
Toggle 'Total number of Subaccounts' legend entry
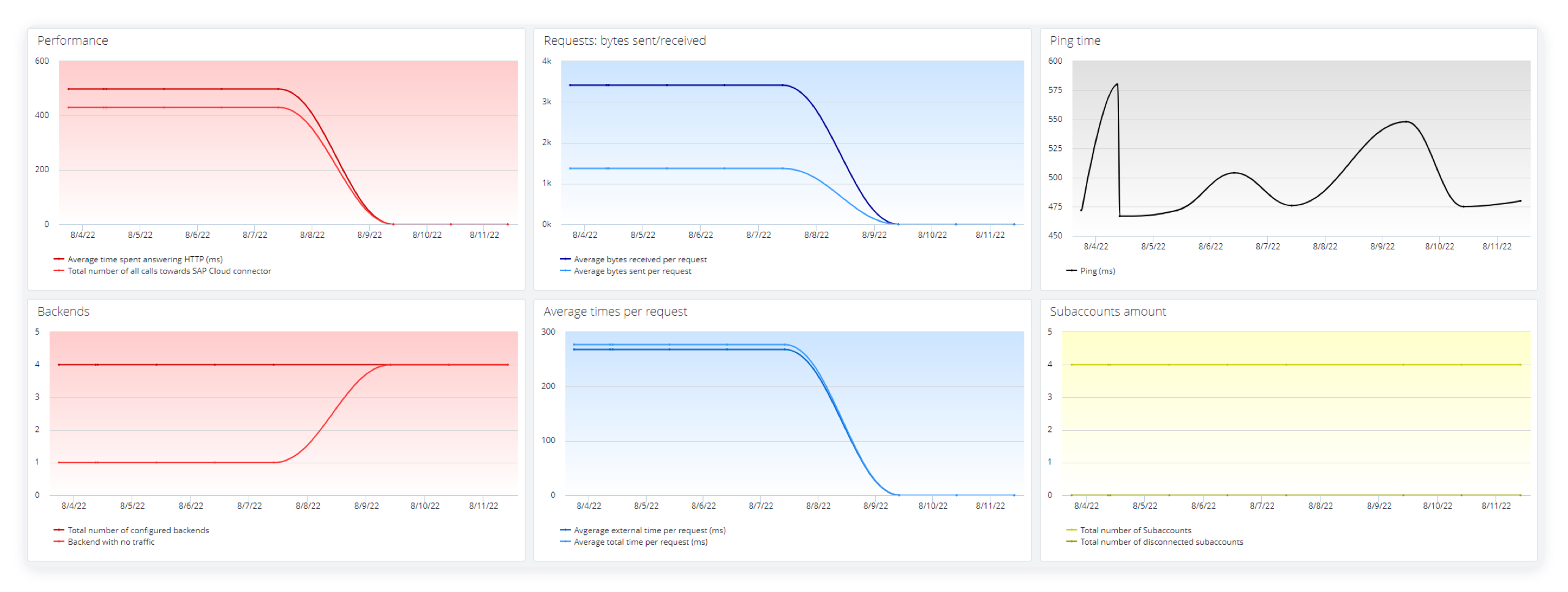1129,530
